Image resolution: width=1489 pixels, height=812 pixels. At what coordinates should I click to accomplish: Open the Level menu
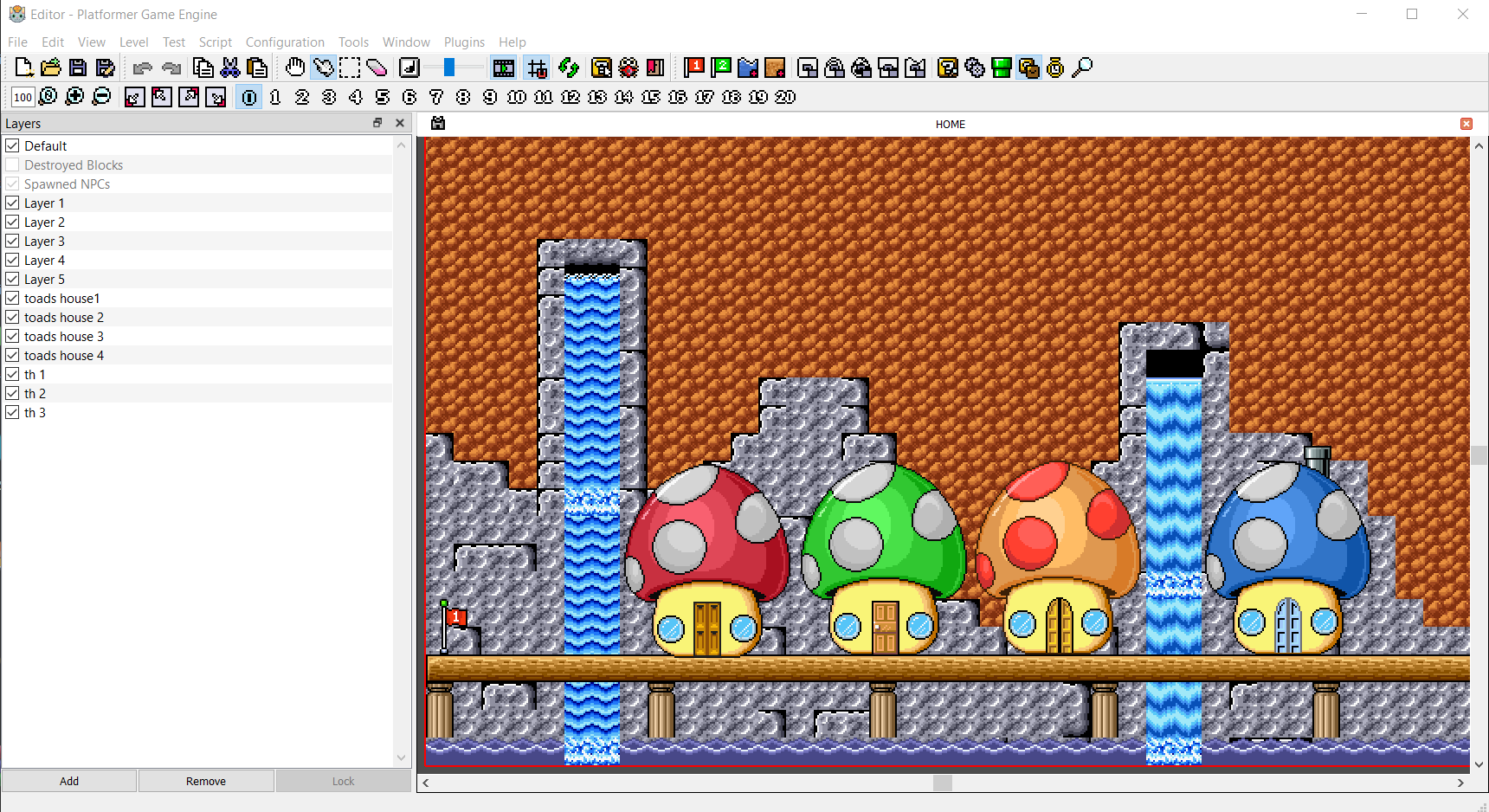pyautogui.click(x=133, y=42)
